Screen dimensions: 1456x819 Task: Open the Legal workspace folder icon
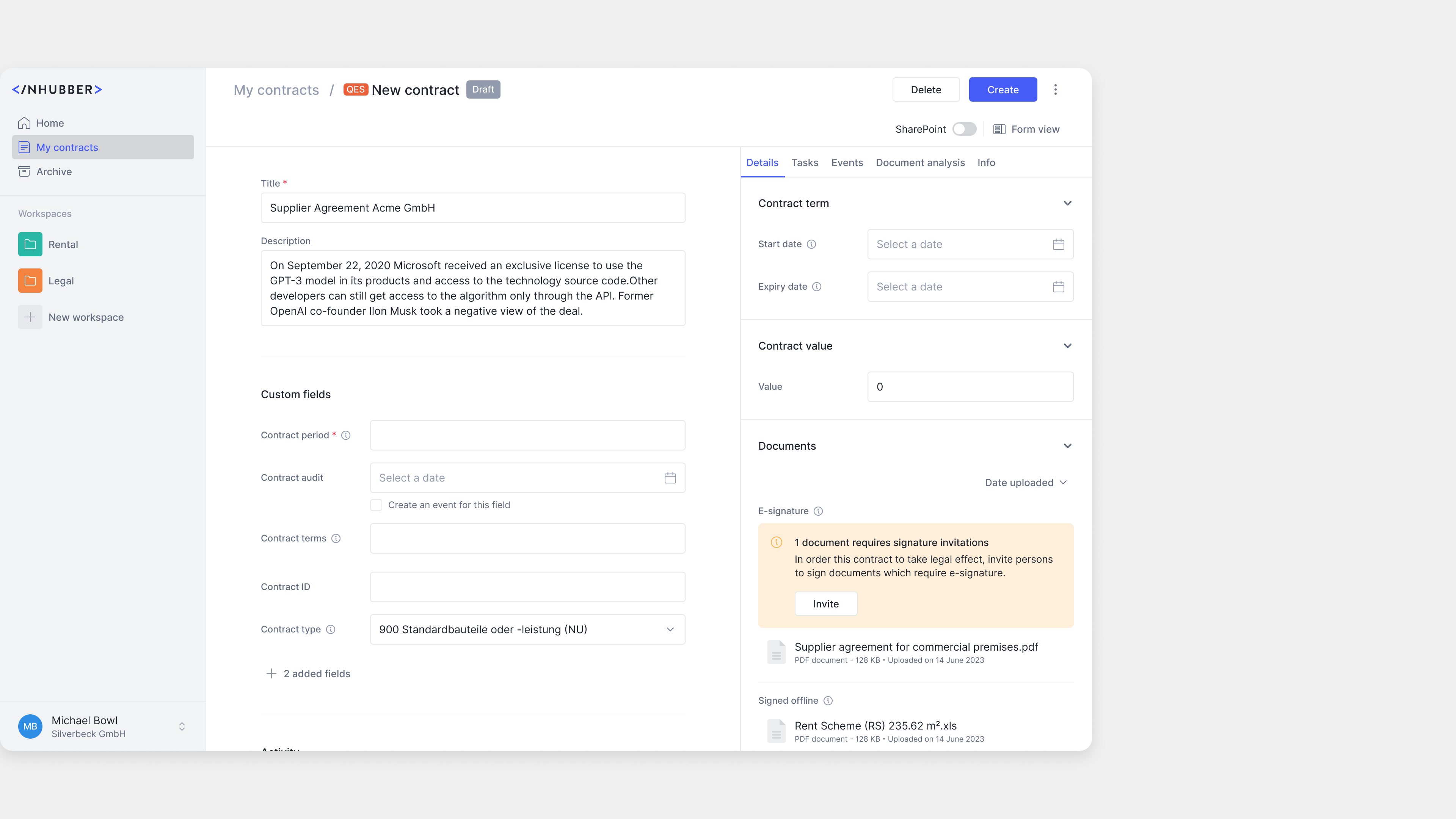[x=30, y=281]
